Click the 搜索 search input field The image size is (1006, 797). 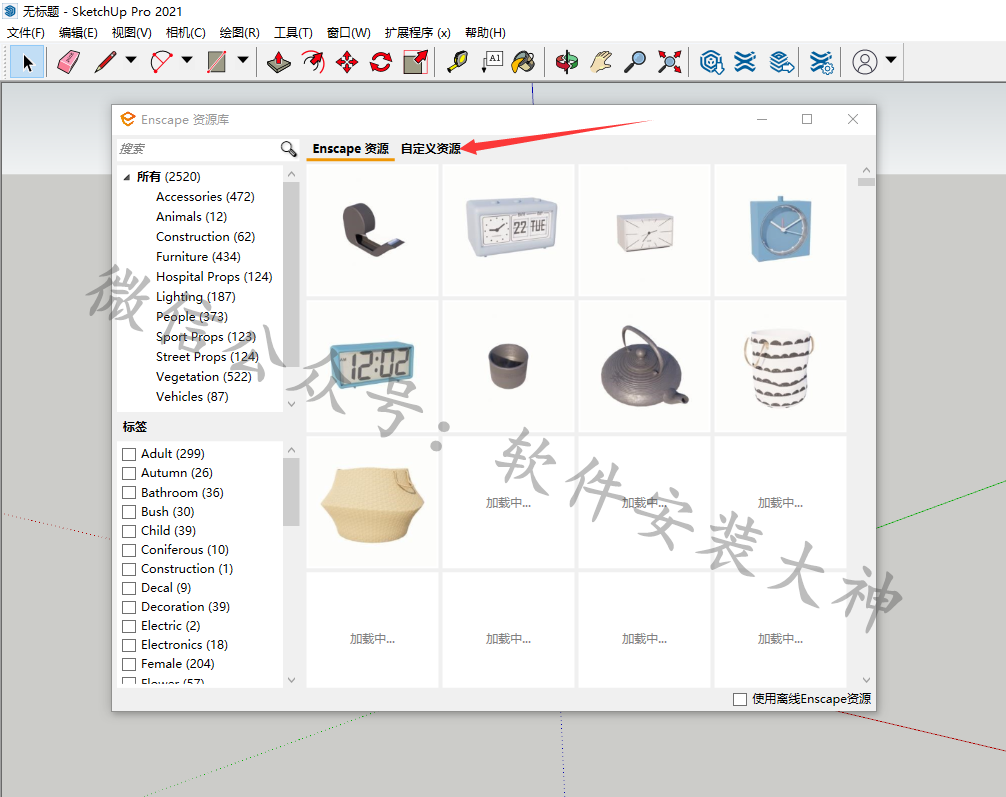(198, 149)
